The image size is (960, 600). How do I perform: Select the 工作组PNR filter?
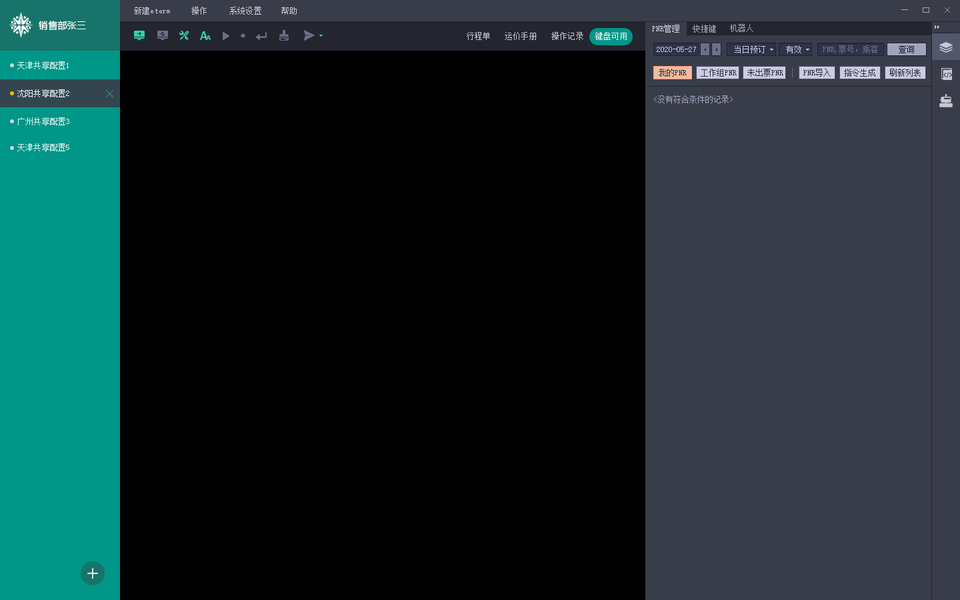pyautogui.click(x=718, y=73)
